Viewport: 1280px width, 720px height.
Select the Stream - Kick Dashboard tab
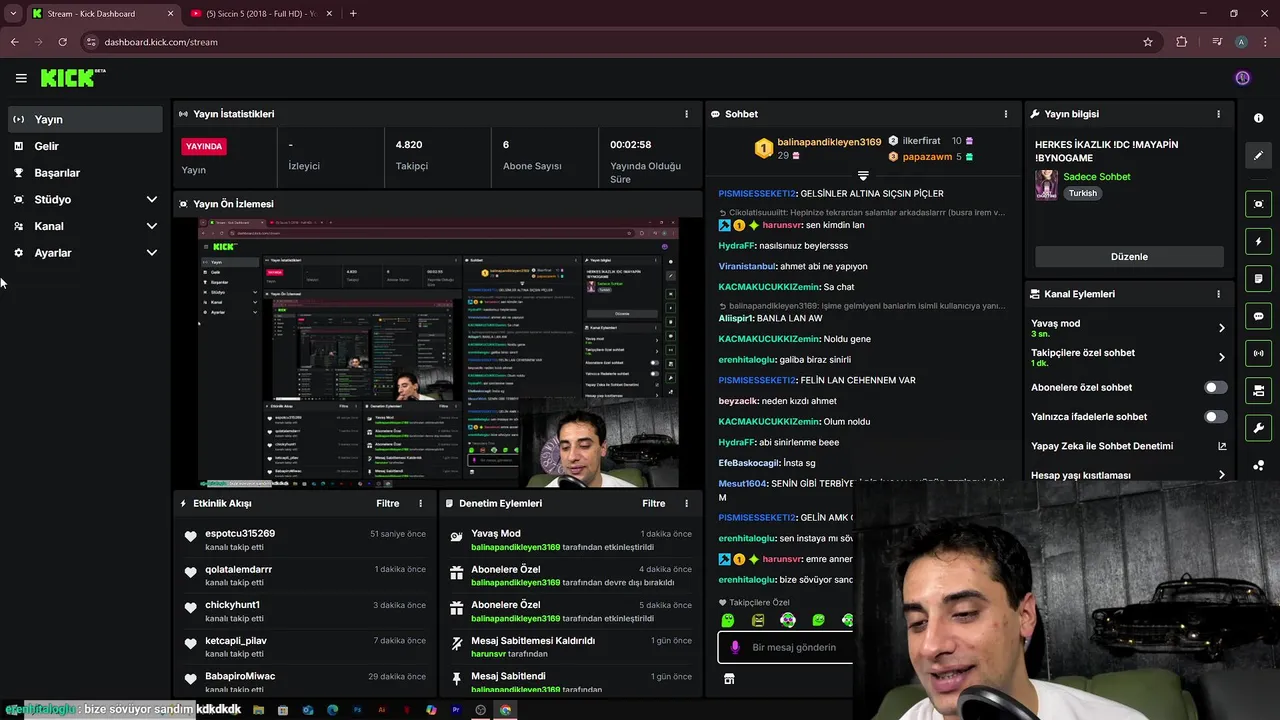pos(102,14)
